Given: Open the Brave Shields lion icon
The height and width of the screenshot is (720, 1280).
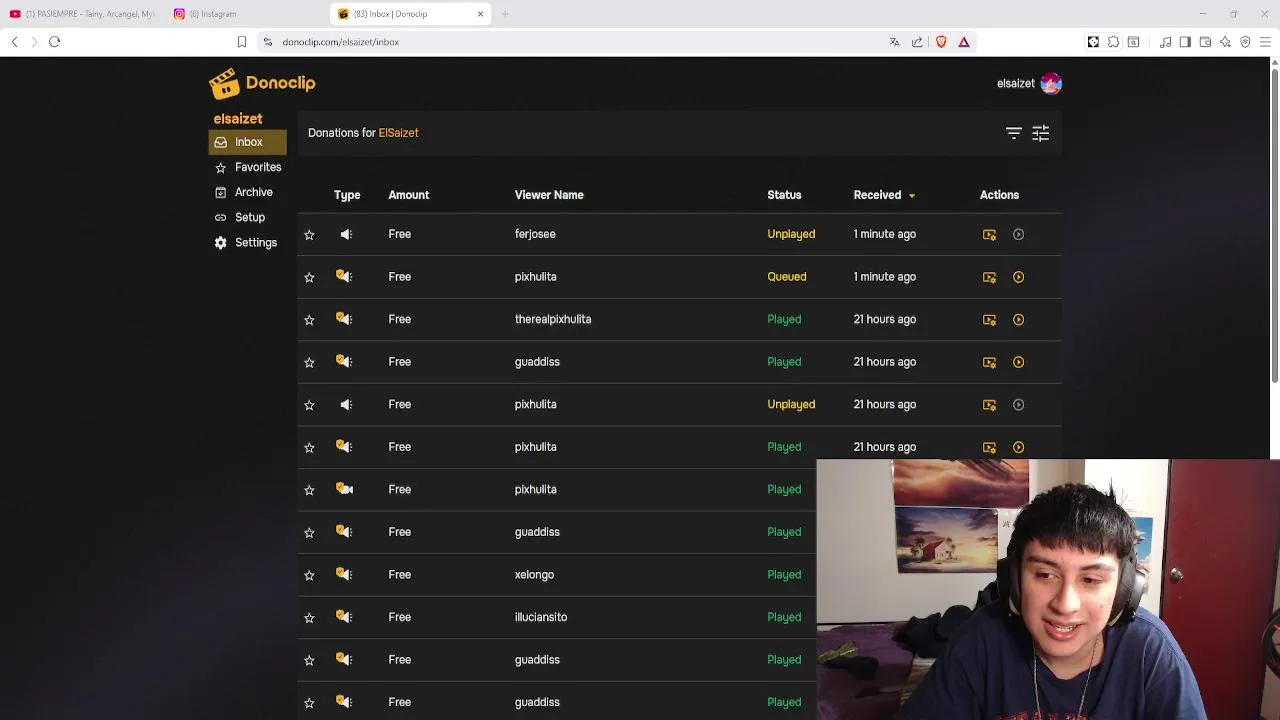Looking at the screenshot, I should click(x=941, y=42).
